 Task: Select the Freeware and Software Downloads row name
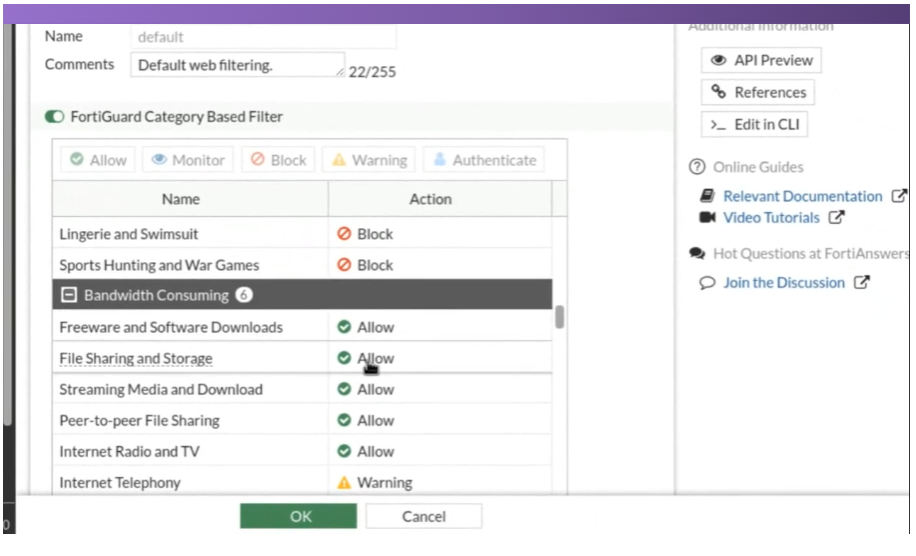pos(171,327)
